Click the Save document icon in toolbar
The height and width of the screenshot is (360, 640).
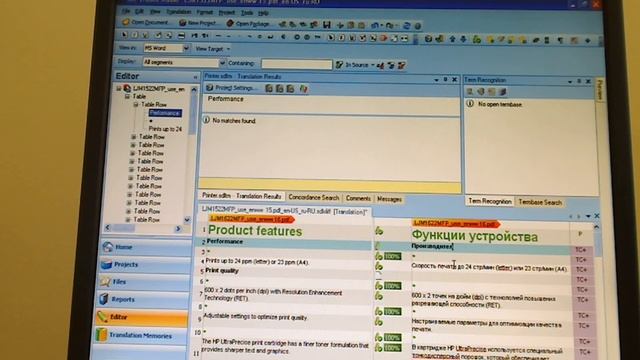327,24
